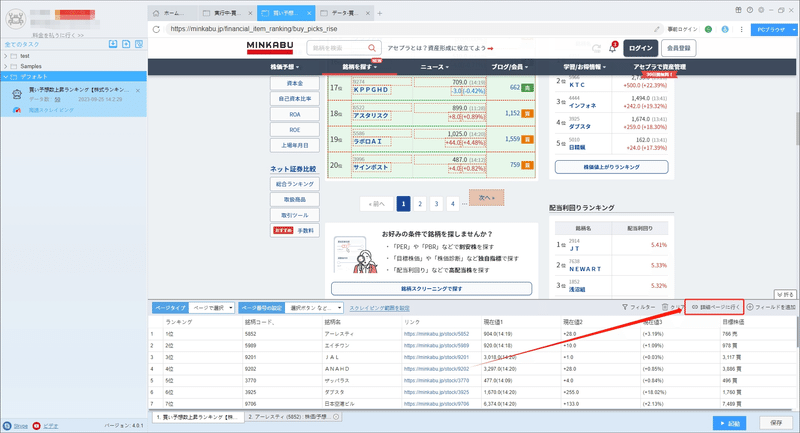Click the 折る collapse panel button
The width and height of the screenshot is (800, 433).
click(x=785, y=295)
